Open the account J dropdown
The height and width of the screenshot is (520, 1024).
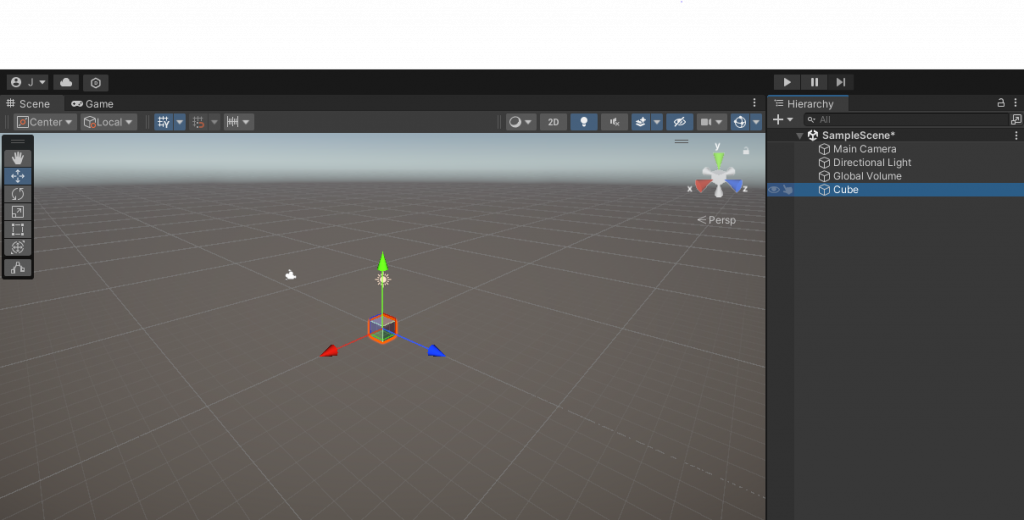click(x=27, y=82)
